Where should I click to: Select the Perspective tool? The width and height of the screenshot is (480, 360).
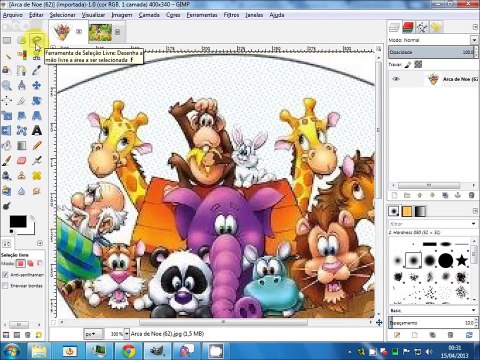click(x=36, y=115)
